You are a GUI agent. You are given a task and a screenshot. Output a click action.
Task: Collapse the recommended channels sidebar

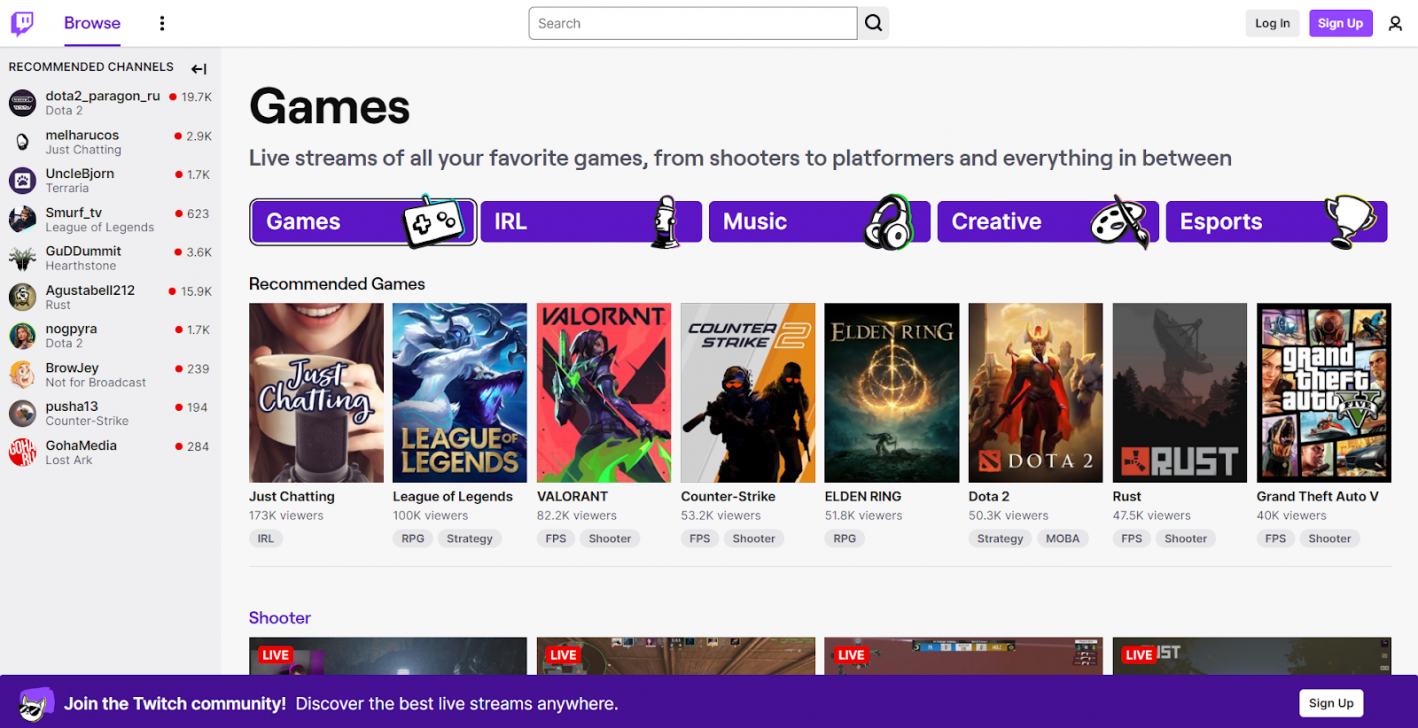(x=199, y=69)
